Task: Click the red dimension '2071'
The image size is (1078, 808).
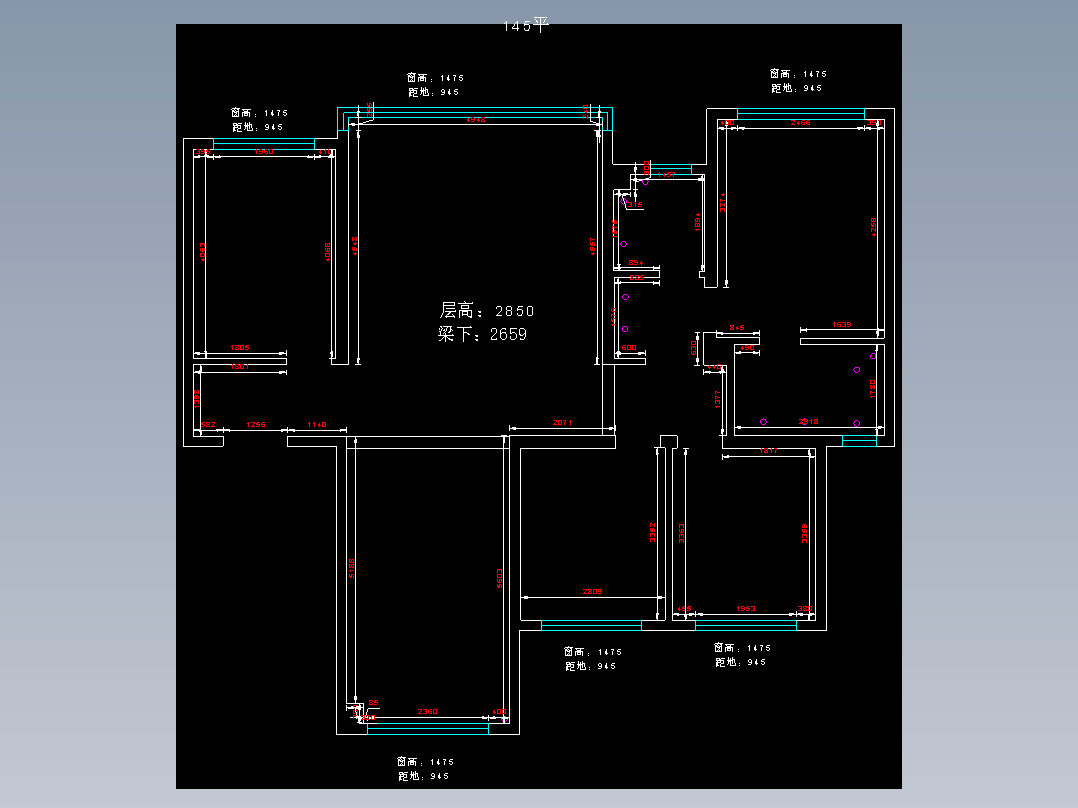Action: [562, 422]
